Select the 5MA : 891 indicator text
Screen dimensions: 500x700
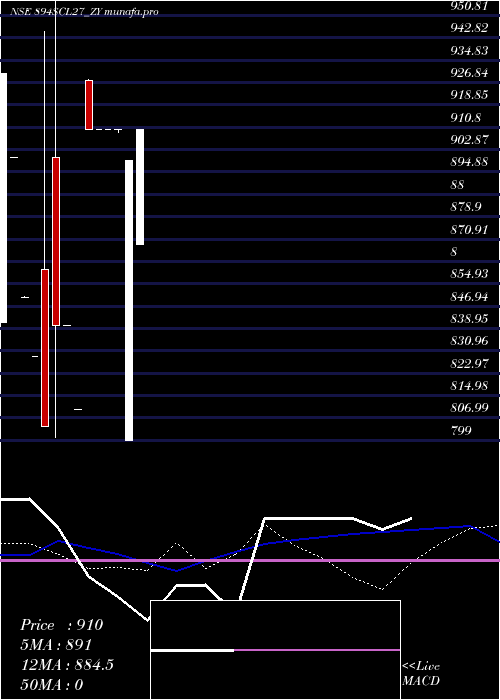point(56,644)
